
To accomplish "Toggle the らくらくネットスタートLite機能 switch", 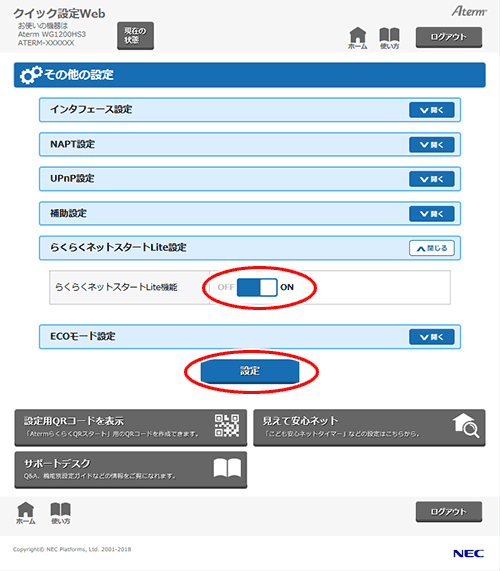I will [257, 287].
